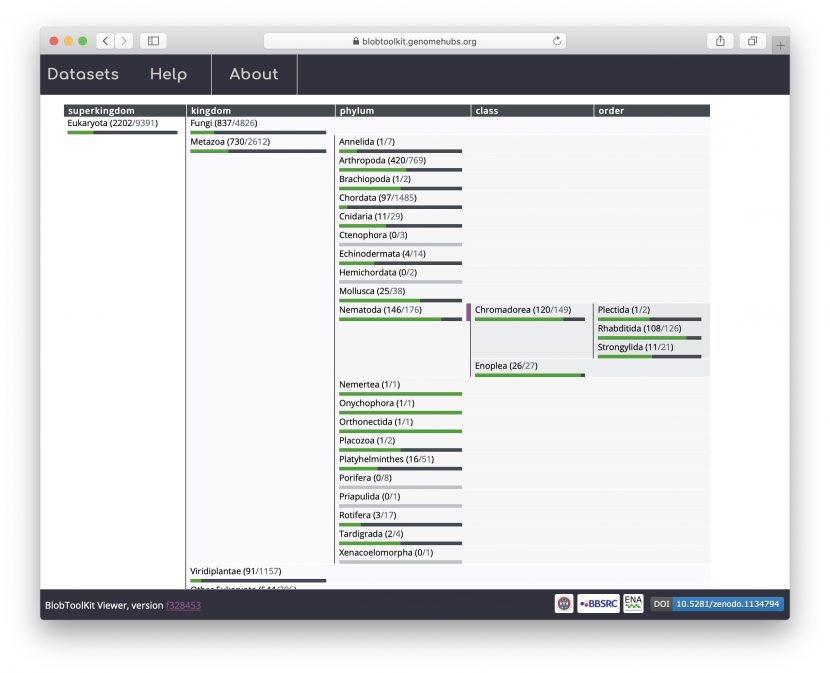Open the About tab
Viewport: 830px width, 673px height.
point(254,74)
